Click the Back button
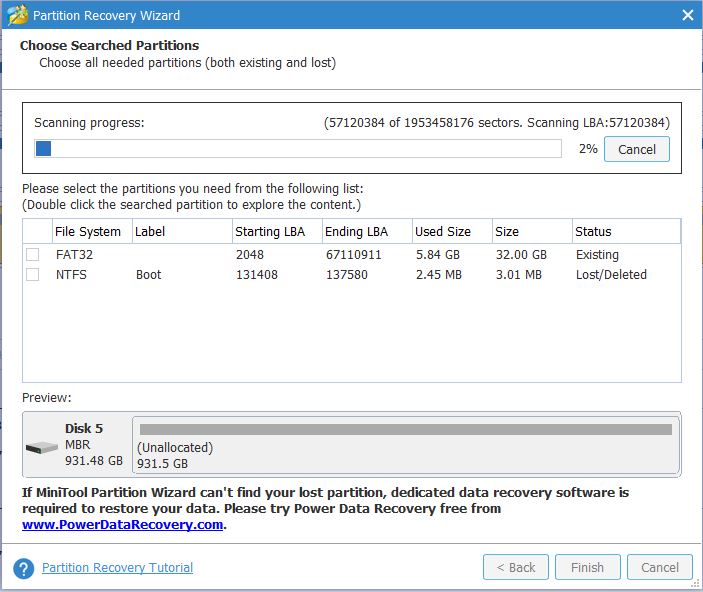This screenshot has height=592, width=703. 516,567
